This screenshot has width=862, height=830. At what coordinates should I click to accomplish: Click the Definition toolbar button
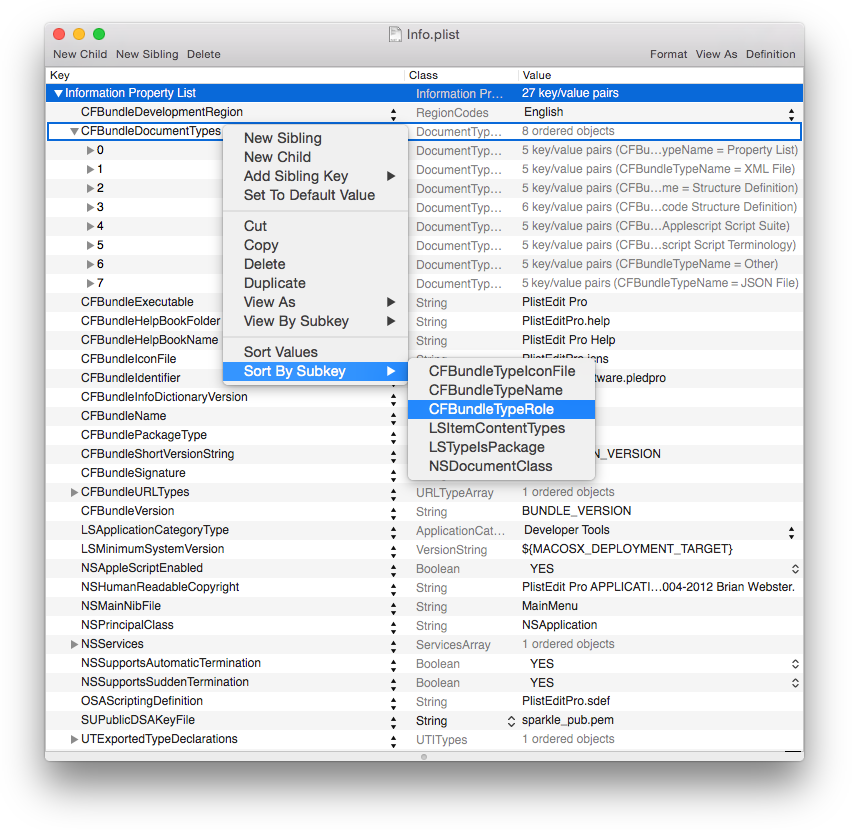pyautogui.click(x=770, y=54)
